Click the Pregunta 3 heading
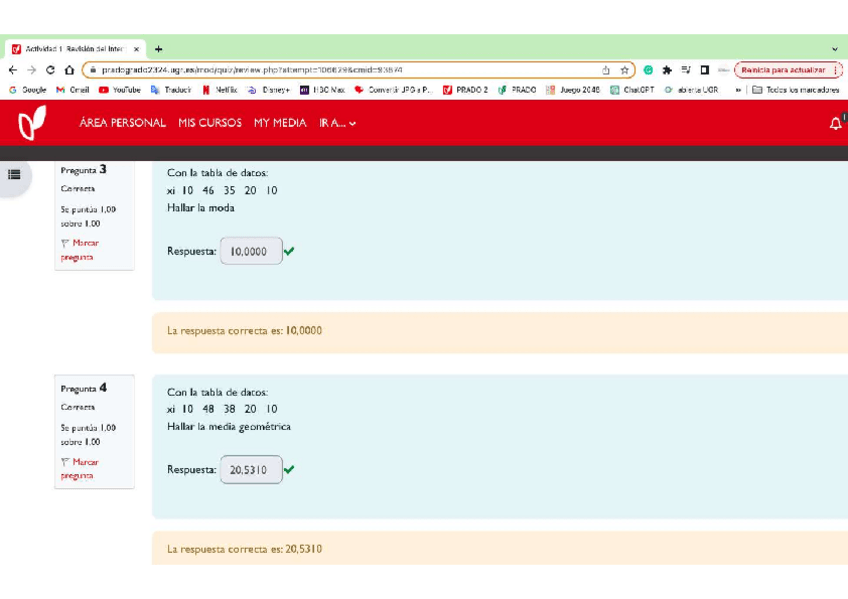Viewport: 848px width, 599px height. point(83,170)
